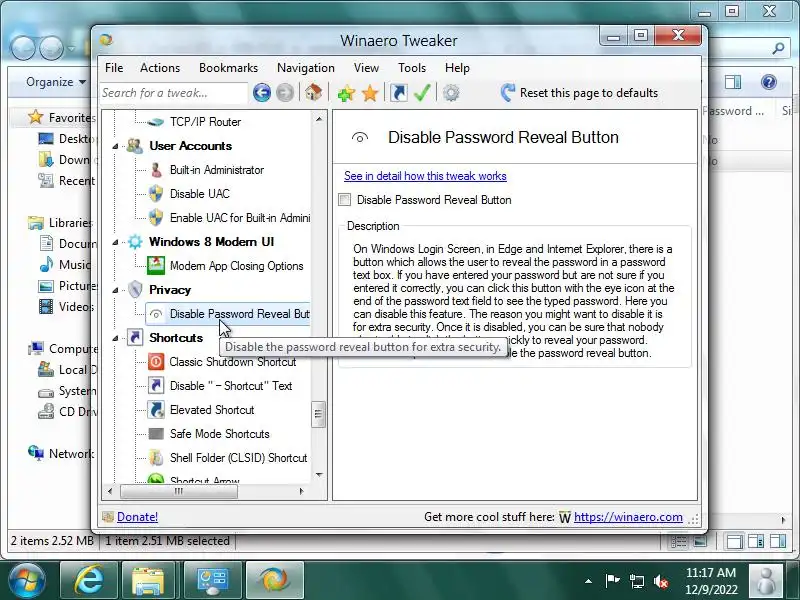The width and height of the screenshot is (800, 600).
Task: Click the Classic Shutdown Shortcut red icon
Action: (156, 362)
